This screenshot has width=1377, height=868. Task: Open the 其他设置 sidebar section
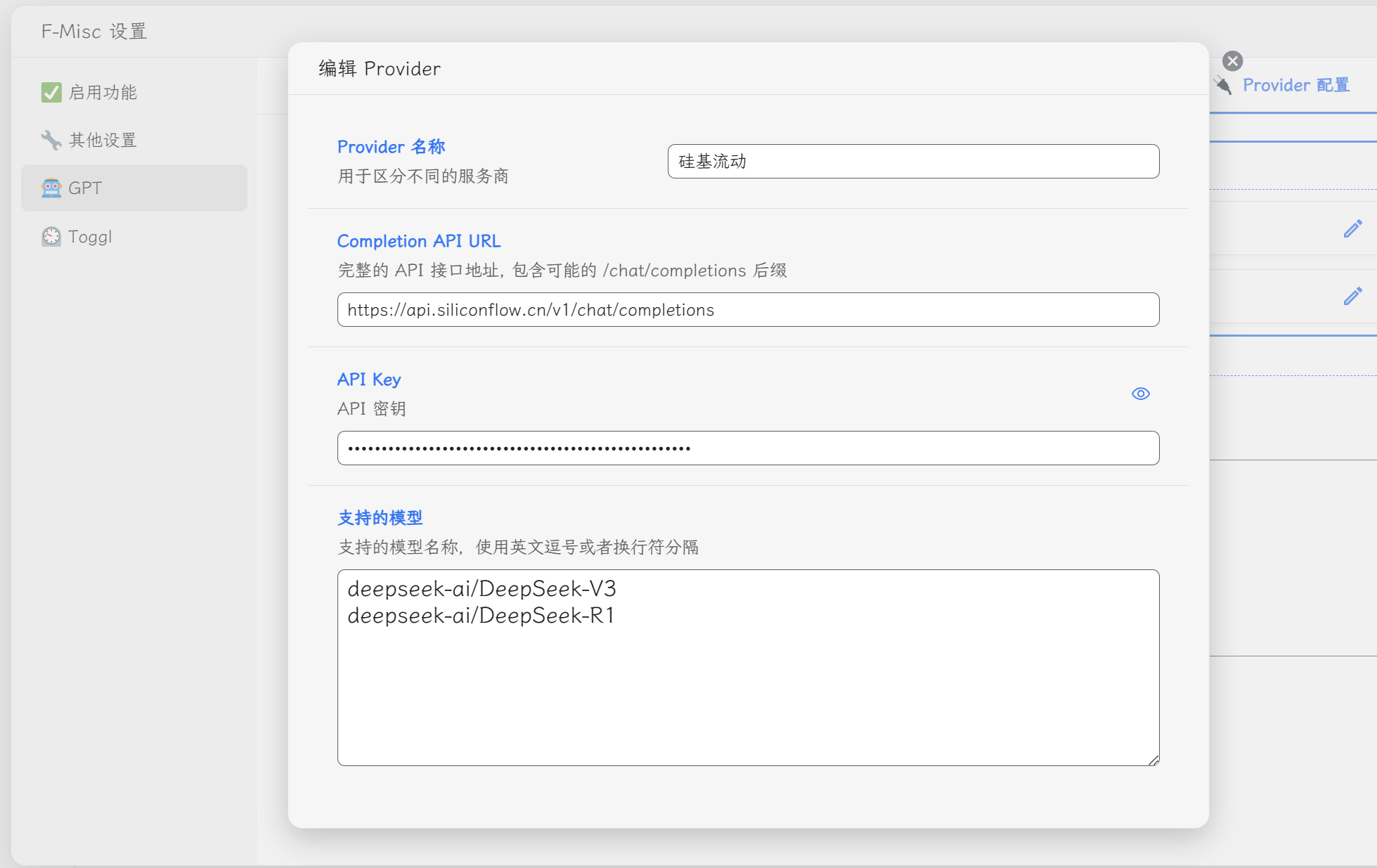pyautogui.click(x=103, y=140)
